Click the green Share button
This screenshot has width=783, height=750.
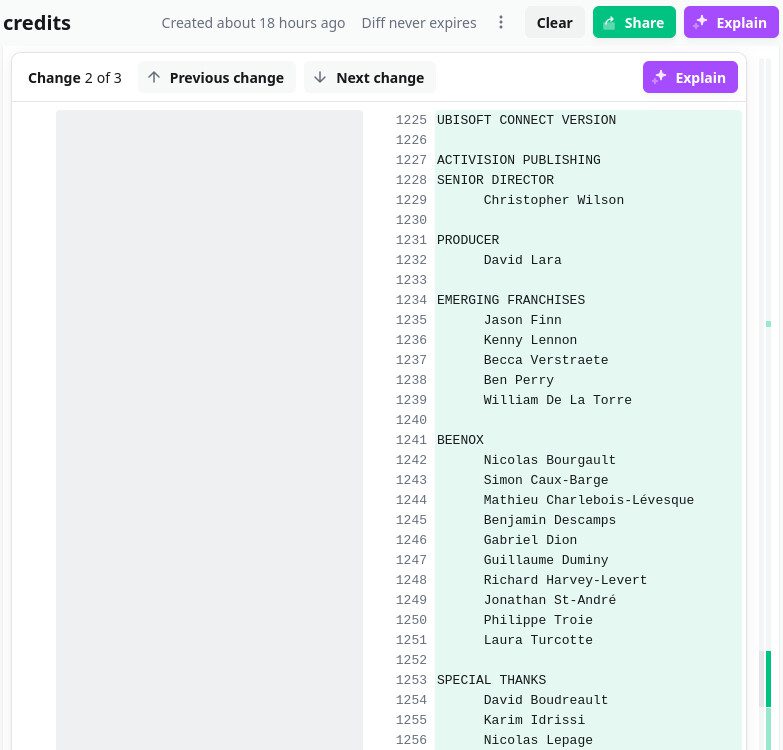click(x=634, y=22)
